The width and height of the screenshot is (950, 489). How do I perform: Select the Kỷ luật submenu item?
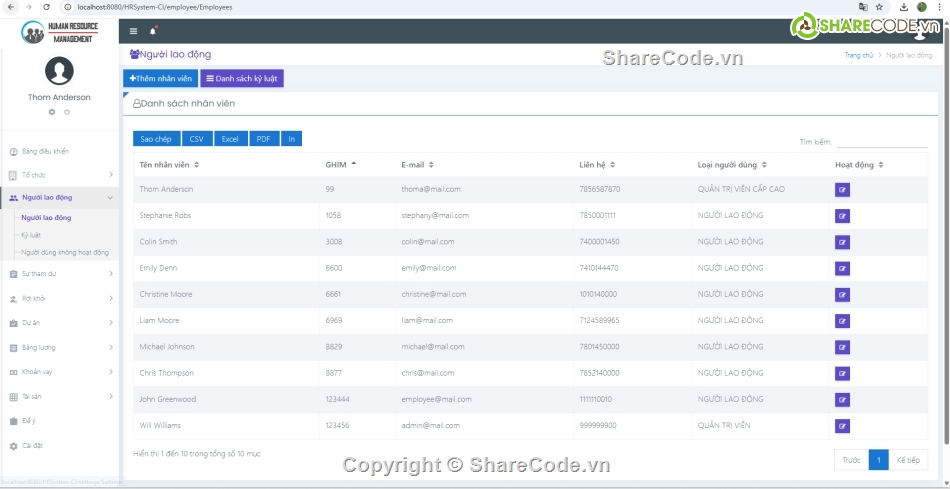pyautogui.click(x=31, y=235)
